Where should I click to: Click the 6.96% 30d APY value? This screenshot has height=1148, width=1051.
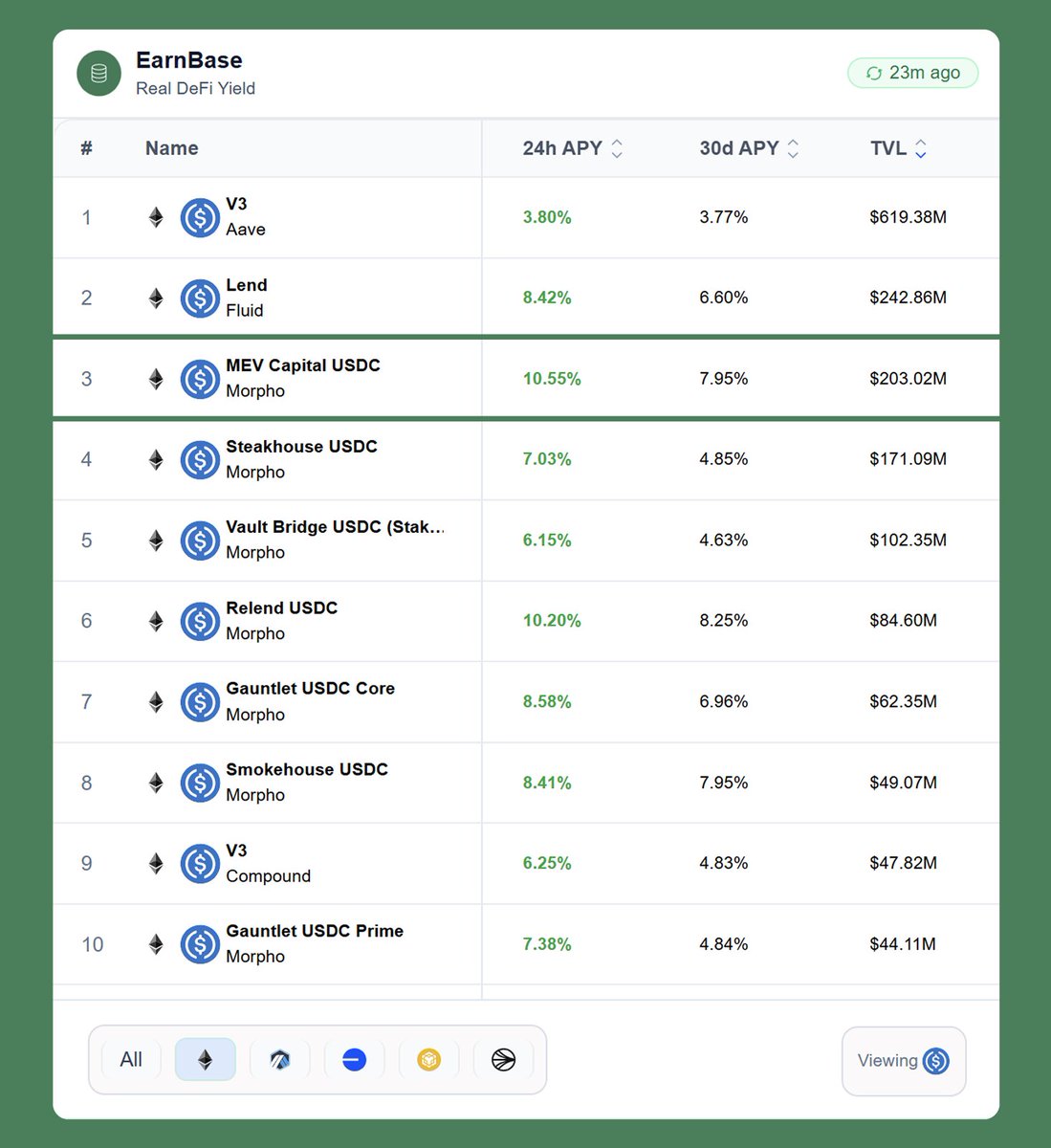[724, 702]
